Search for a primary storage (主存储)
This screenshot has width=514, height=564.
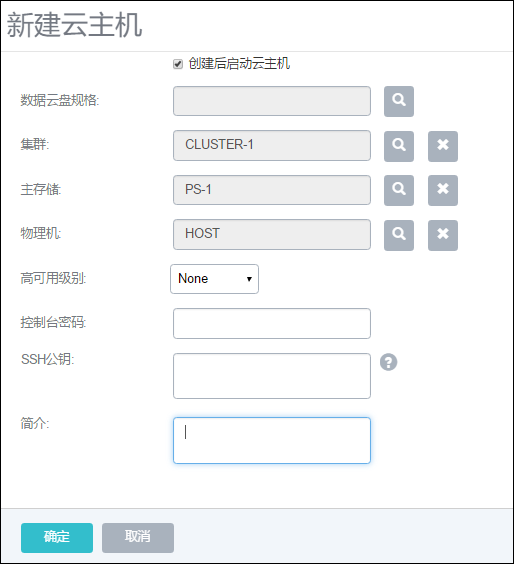[399, 190]
